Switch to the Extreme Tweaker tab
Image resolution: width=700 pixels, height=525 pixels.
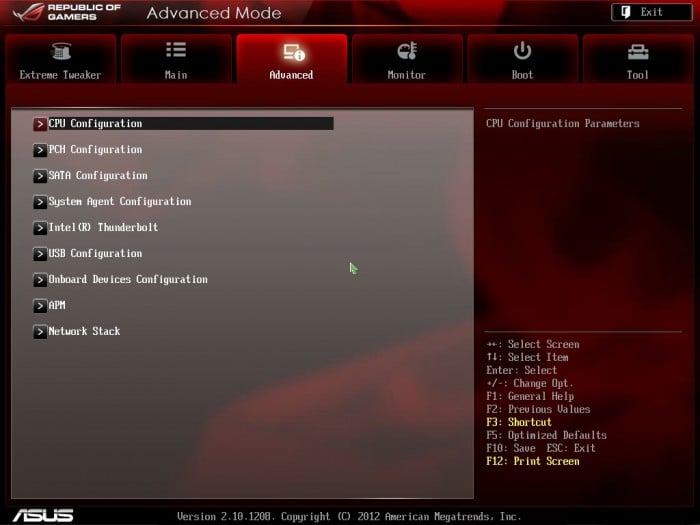[x=61, y=59]
